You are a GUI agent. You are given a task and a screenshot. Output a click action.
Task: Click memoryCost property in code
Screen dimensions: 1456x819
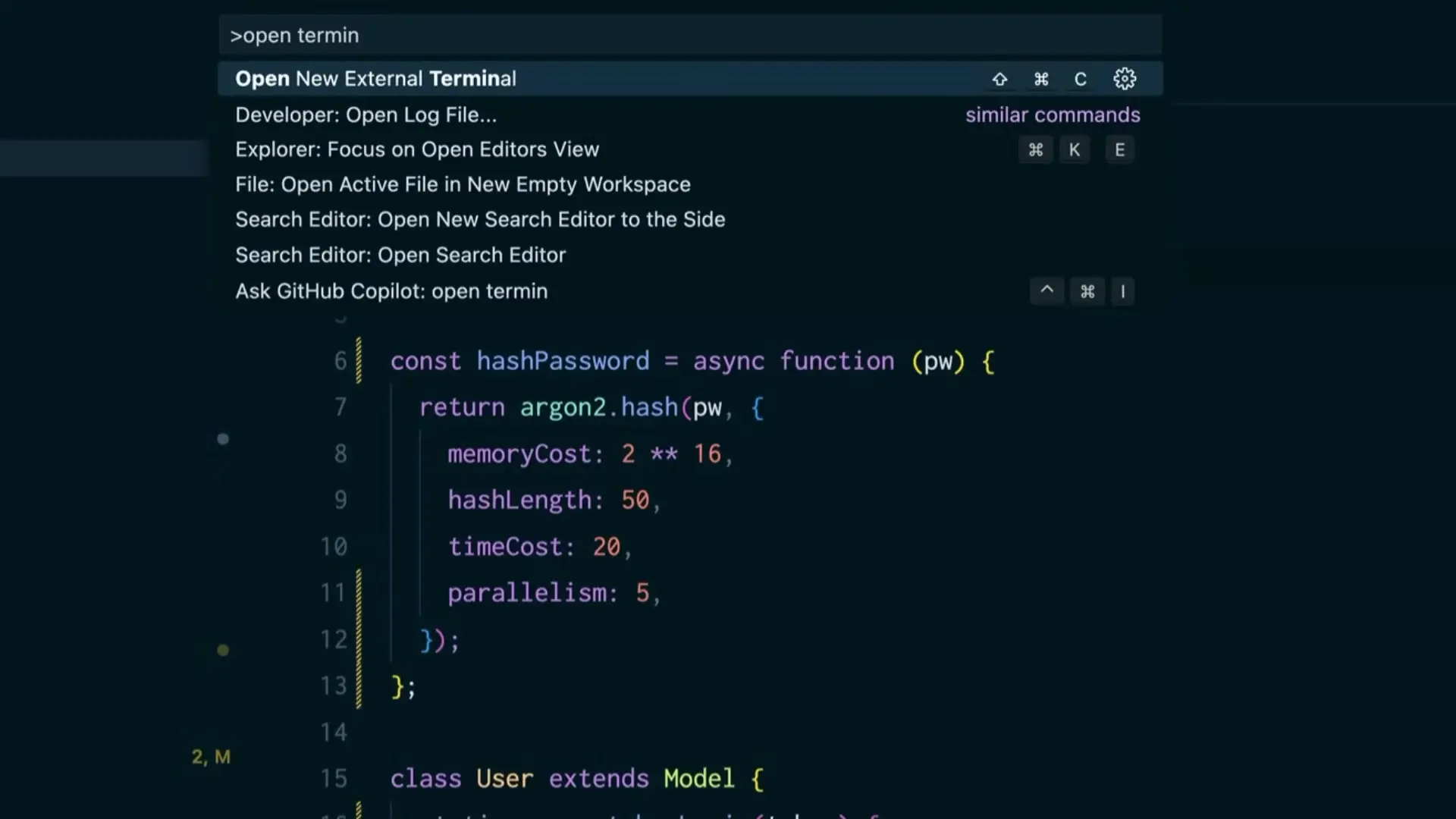coord(519,454)
